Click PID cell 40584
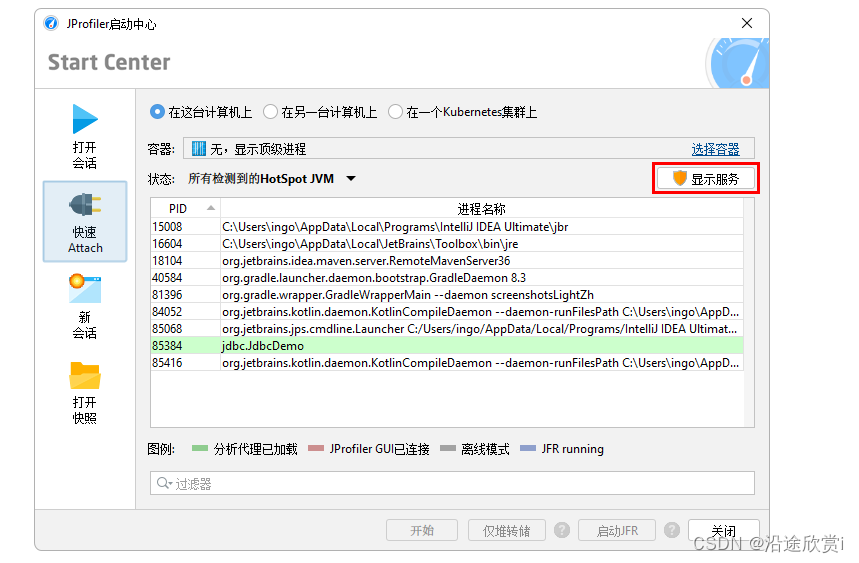The image size is (859, 563). coord(186,278)
